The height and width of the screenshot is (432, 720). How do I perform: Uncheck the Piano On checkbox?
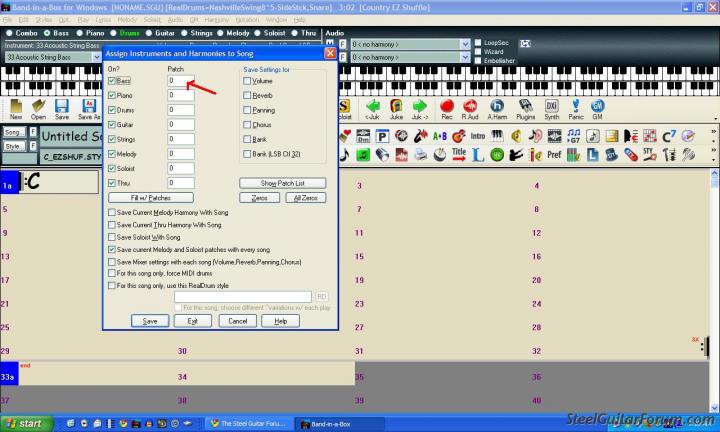112,95
